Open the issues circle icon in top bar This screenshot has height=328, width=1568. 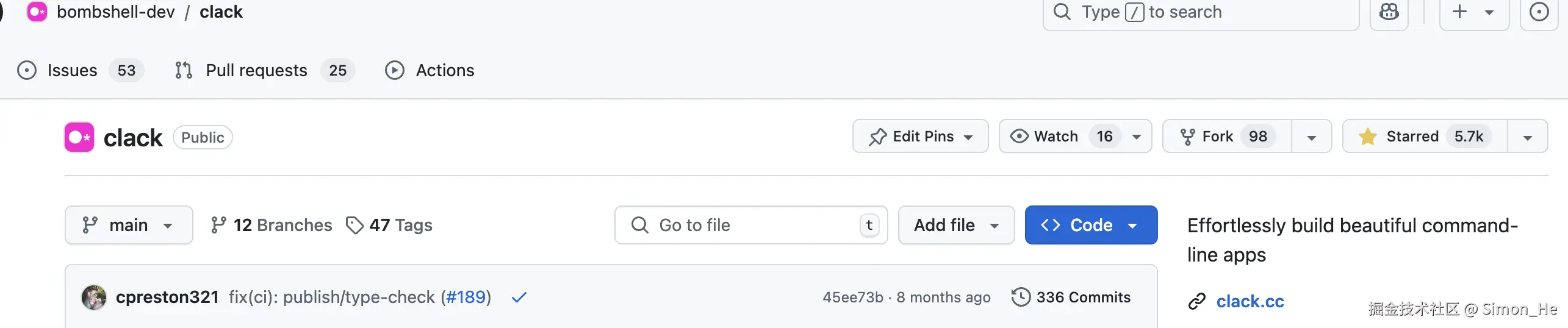coord(1539,12)
